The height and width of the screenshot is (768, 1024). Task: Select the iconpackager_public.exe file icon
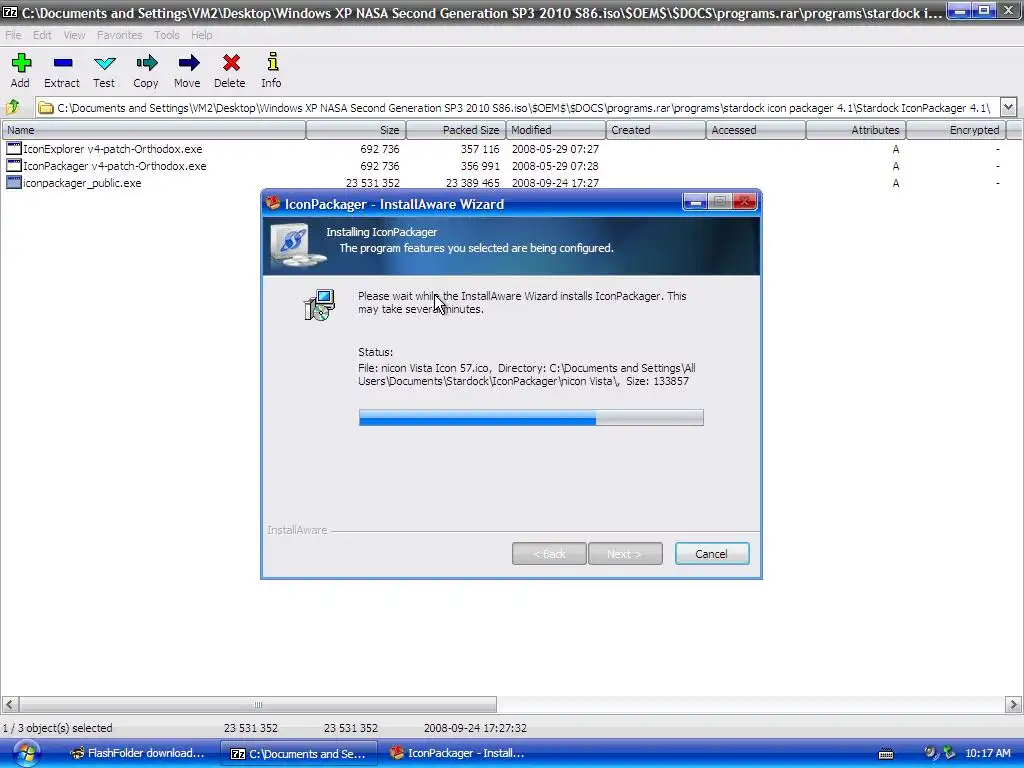tap(14, 183)
